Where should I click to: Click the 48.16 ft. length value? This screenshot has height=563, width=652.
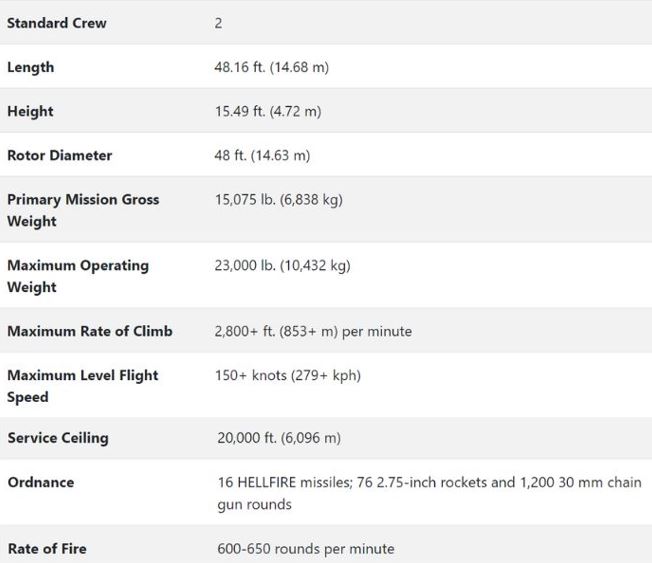click(271, 67)
